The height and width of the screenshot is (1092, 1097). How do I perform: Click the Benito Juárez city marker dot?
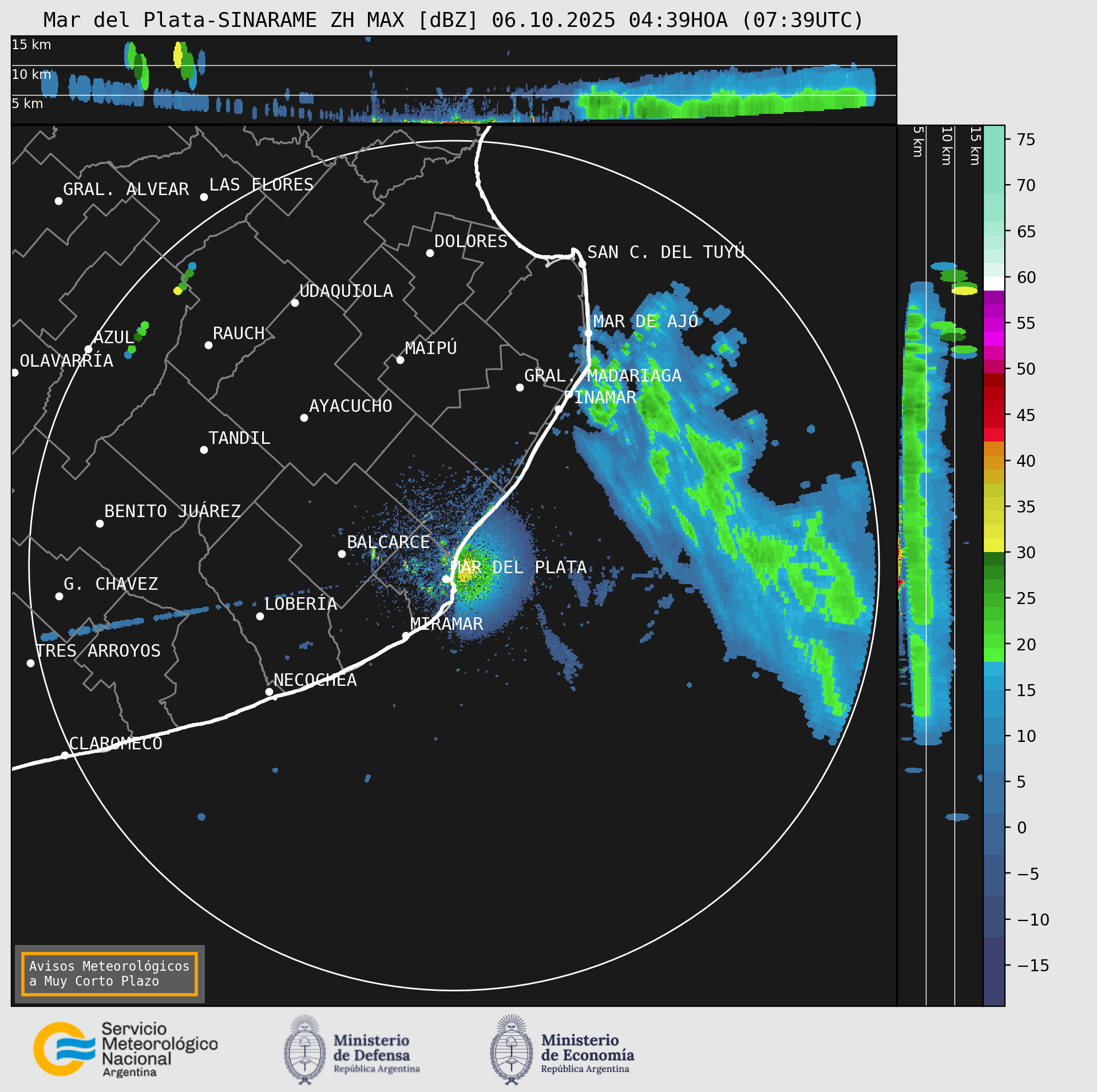(100, 523)
